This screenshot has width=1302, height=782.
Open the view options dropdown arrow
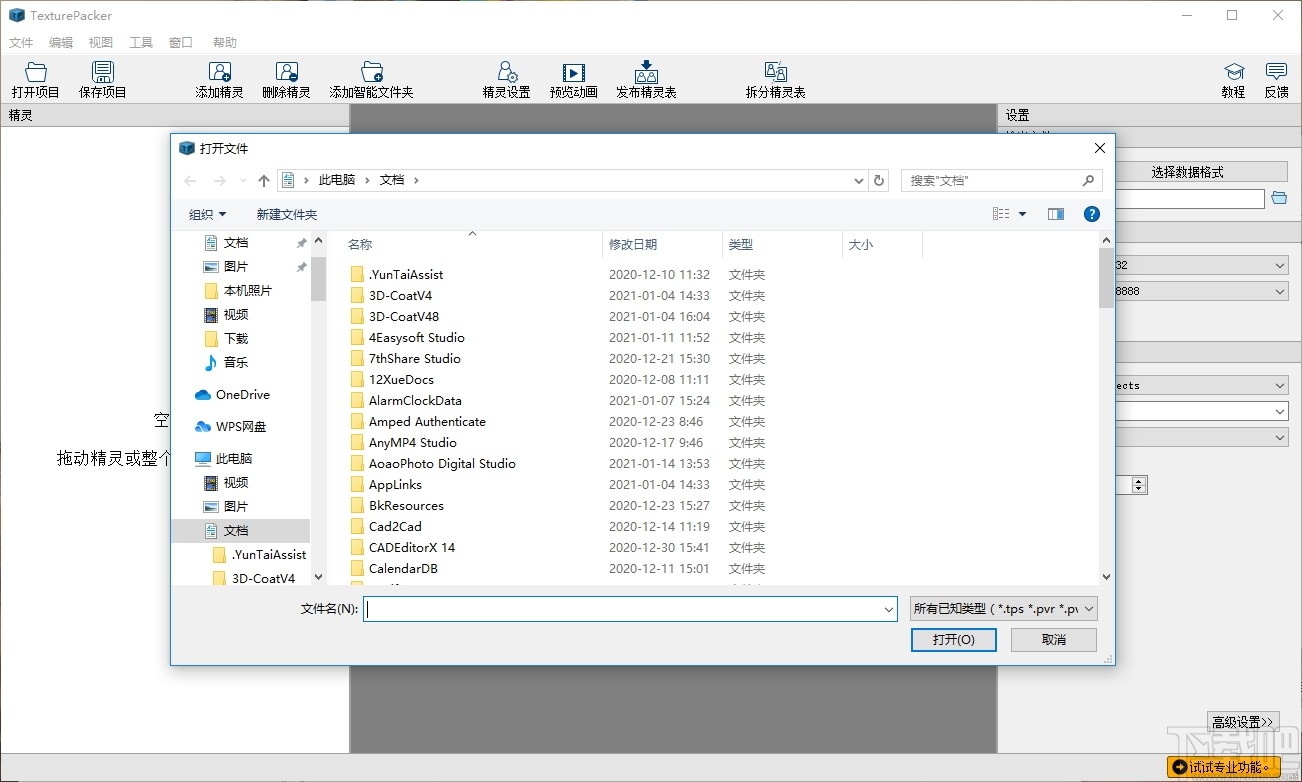click(1022, 214)
